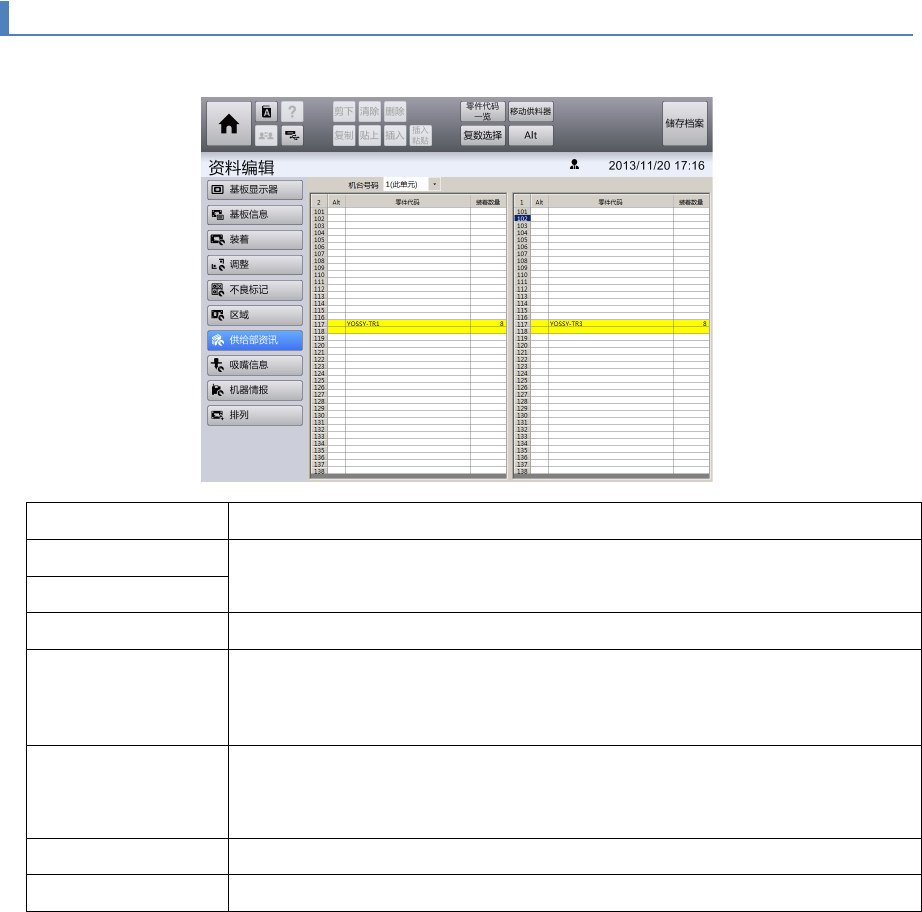Open the question mark help icon
The height and width of the screenshot is (912, 922).
pyautogui.click(x=292, y=112)
